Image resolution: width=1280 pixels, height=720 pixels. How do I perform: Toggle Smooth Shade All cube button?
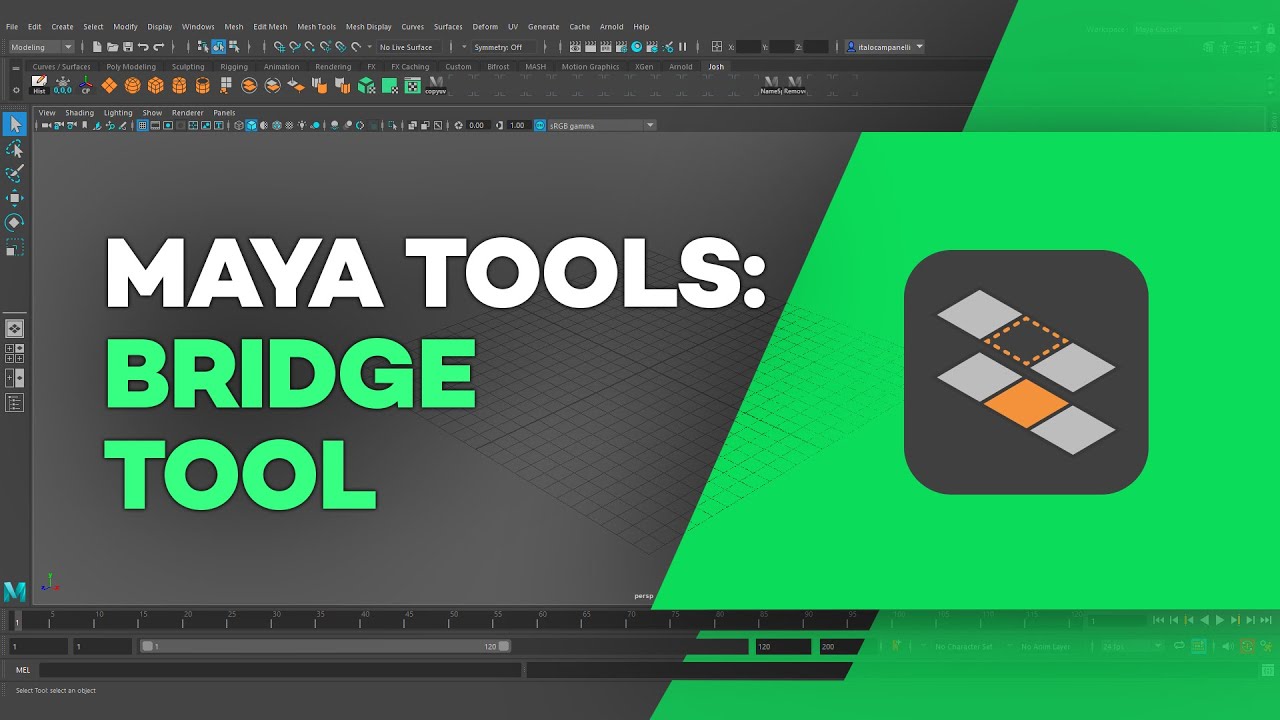[251, 125]
